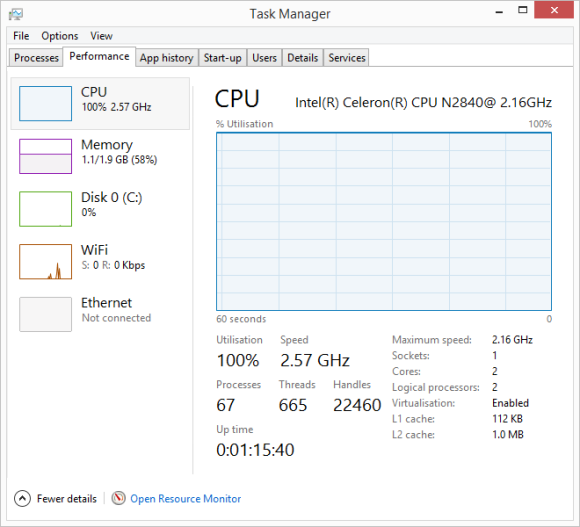Switch to the Processes tab
580x527 pixels.
[x=36, y=58]
